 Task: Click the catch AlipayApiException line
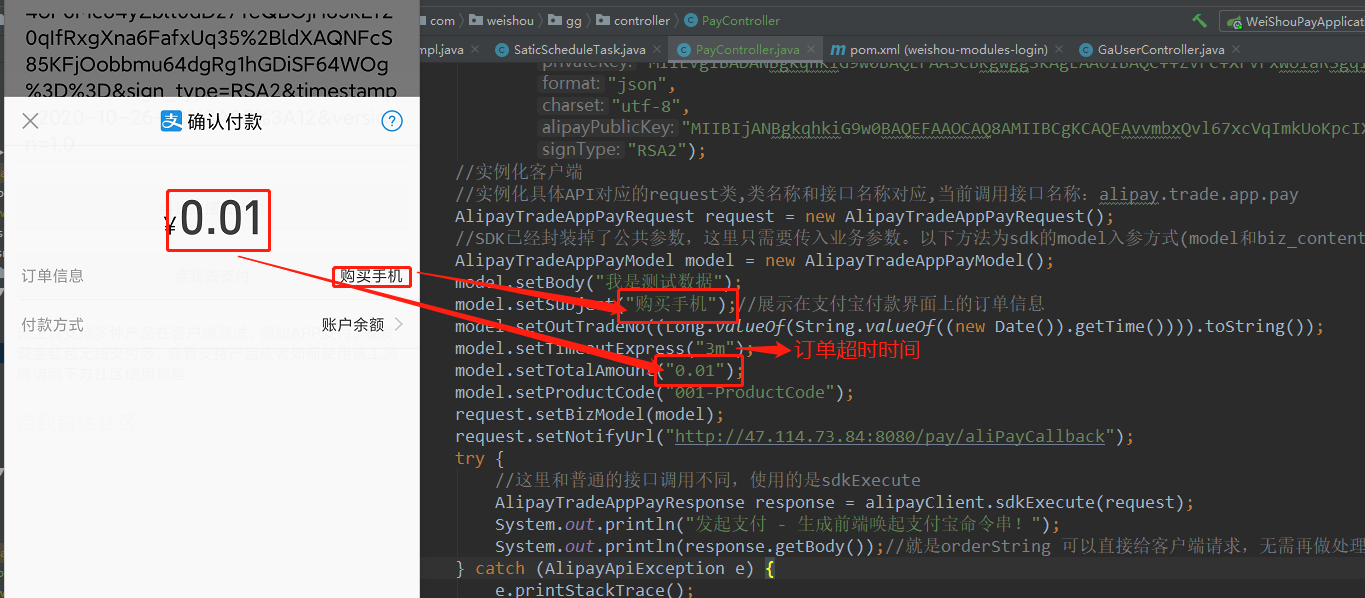pyautogui.click(x=615, y=568)
